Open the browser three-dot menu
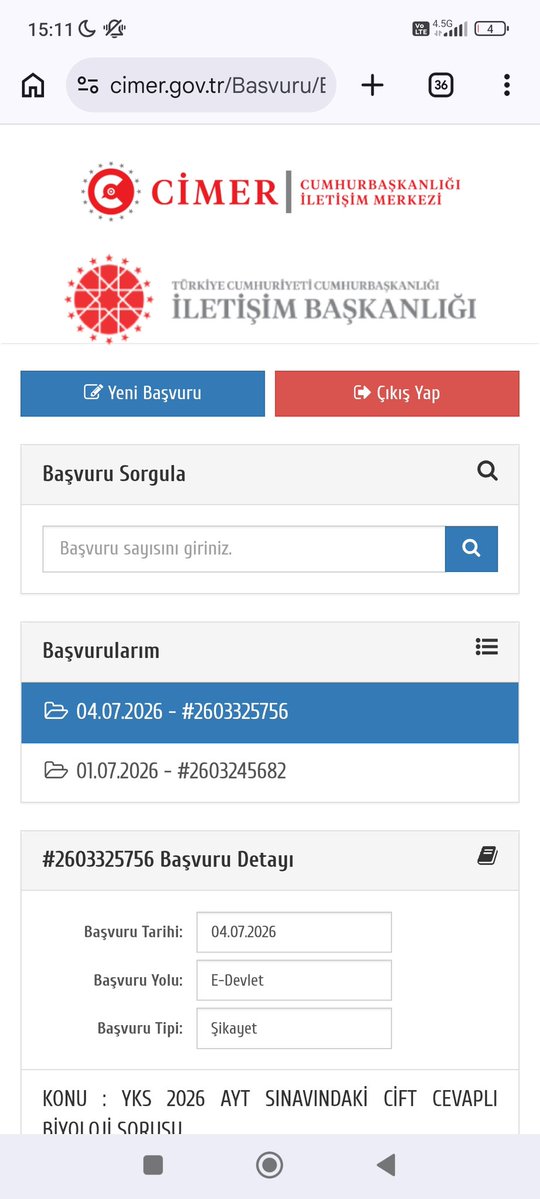The width and height of the screenshot is (540, 1199). tap(506, 86)
